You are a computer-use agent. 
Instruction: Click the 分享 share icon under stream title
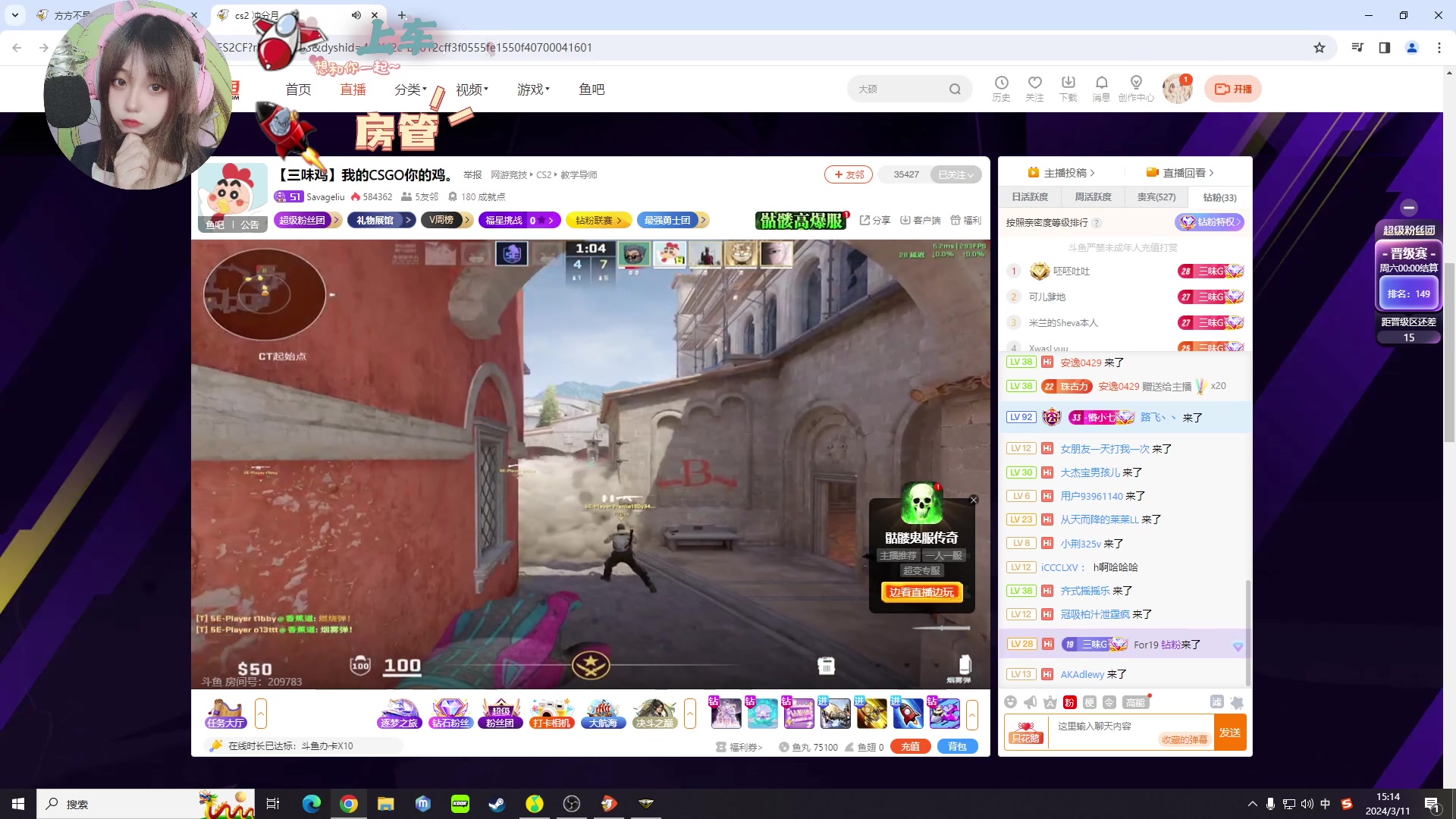click(874, 220)
